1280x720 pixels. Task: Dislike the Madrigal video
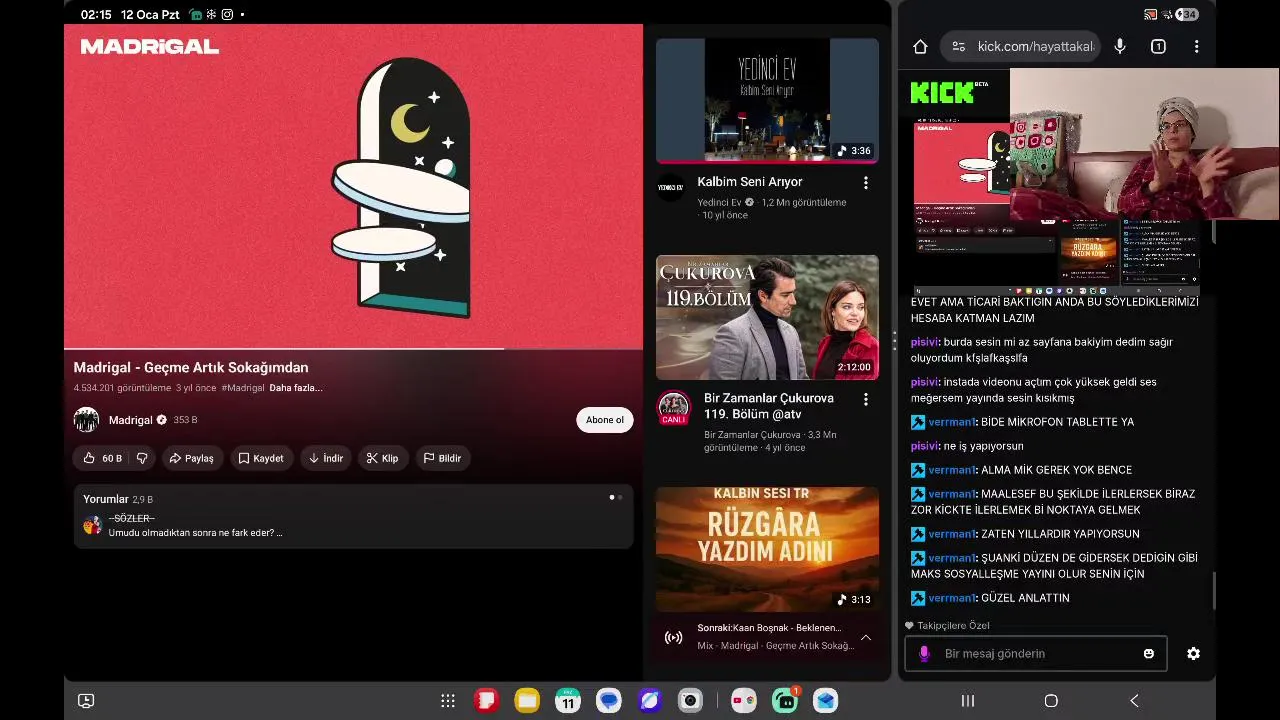142,458
